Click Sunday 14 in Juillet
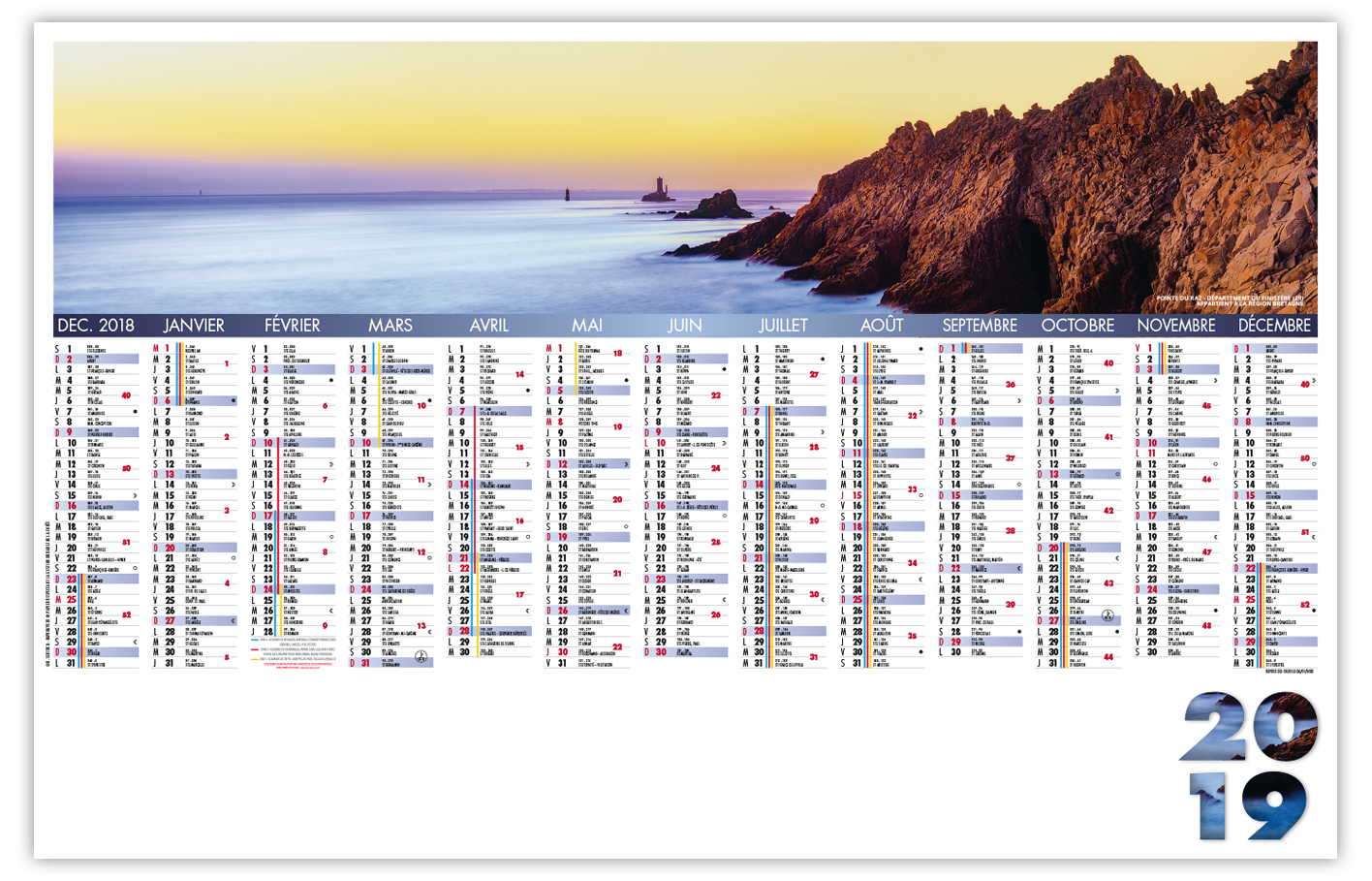The image size is (1372, 881). pos(783,485)
